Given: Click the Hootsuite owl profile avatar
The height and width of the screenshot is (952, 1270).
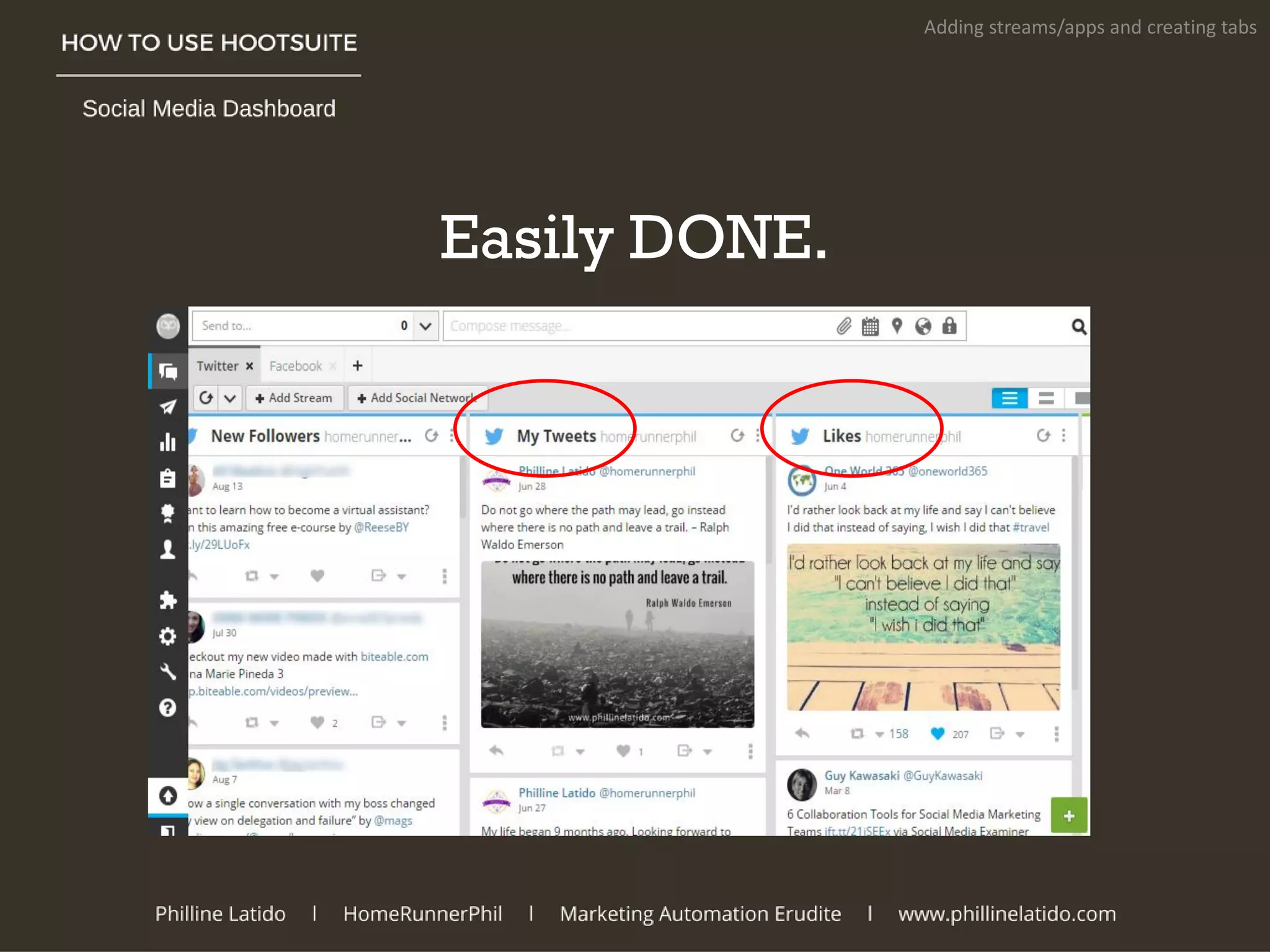Looking at the screenshot, I should pyautogui.click(x=168, y=326).
